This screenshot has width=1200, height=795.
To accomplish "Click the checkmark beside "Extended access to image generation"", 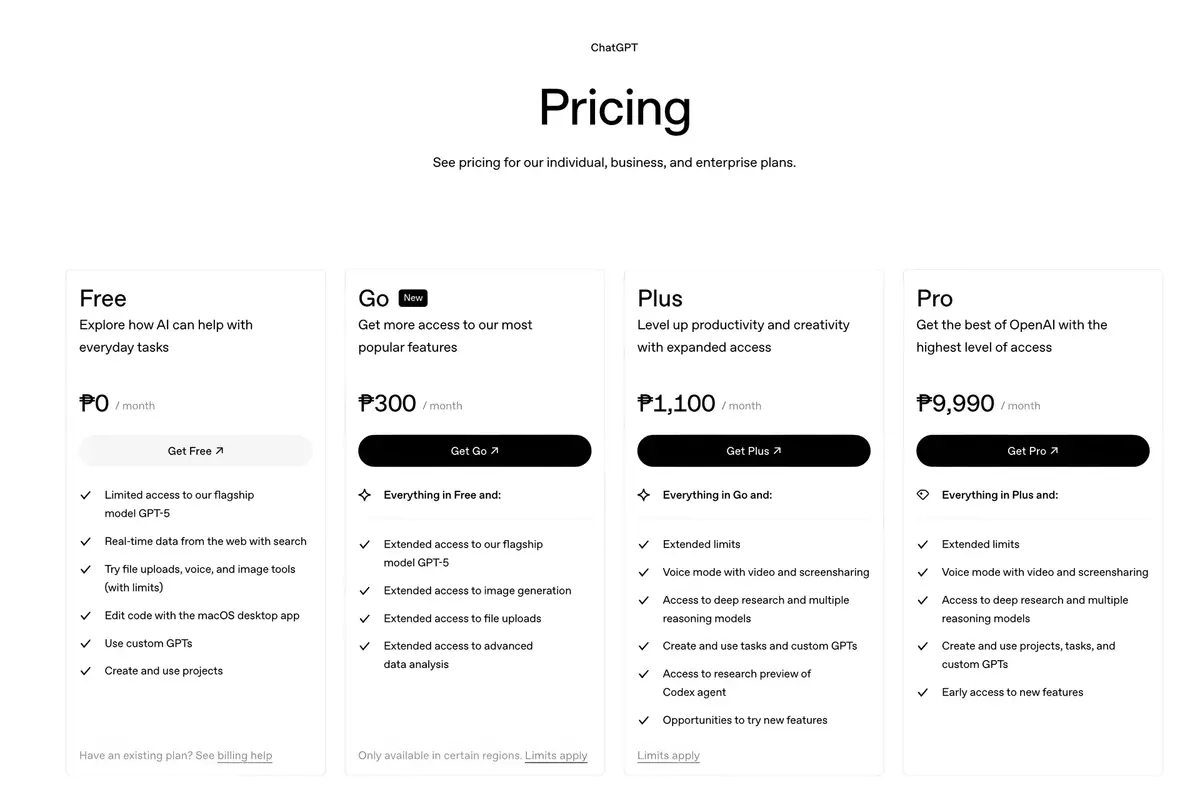I will [x=364, y=591].
